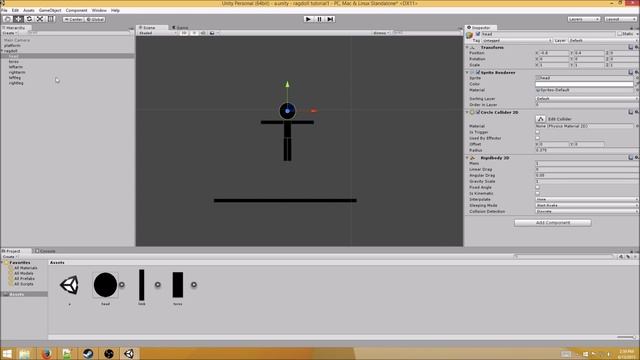Click the Unity scene asset icon
Image resolution: width=640 pixels, height=360 pixels.
(x=69, y=285)
